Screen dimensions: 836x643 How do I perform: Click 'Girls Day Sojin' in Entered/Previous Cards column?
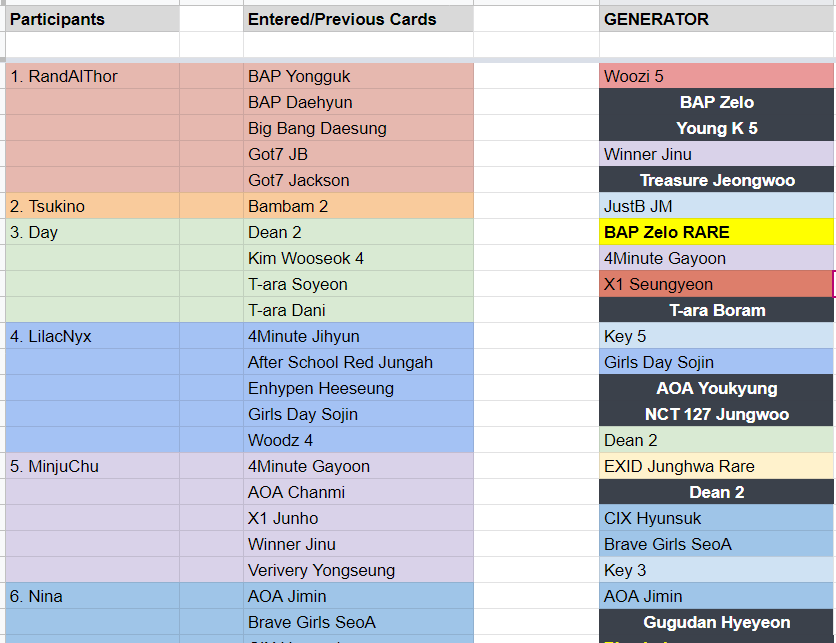point(358,414)
